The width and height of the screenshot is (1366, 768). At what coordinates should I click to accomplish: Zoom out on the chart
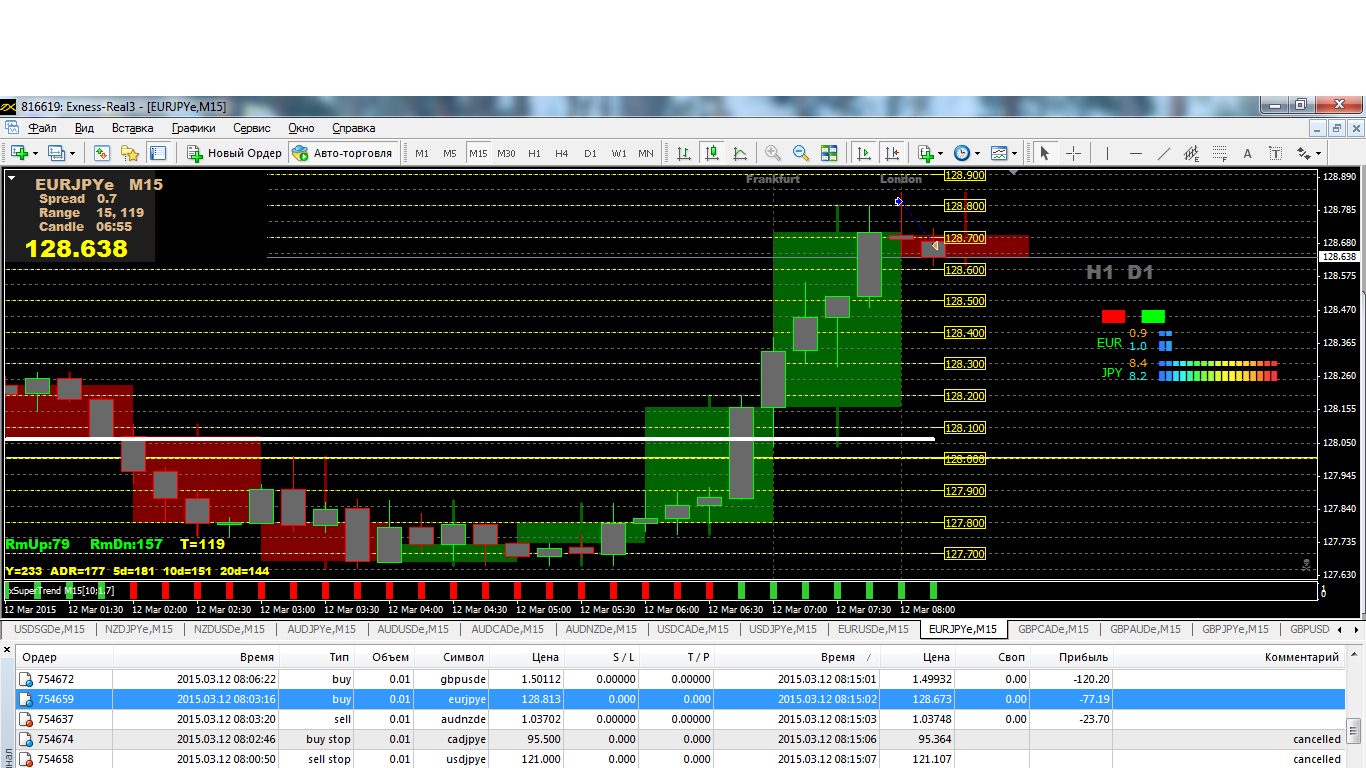tap(801, 153)
